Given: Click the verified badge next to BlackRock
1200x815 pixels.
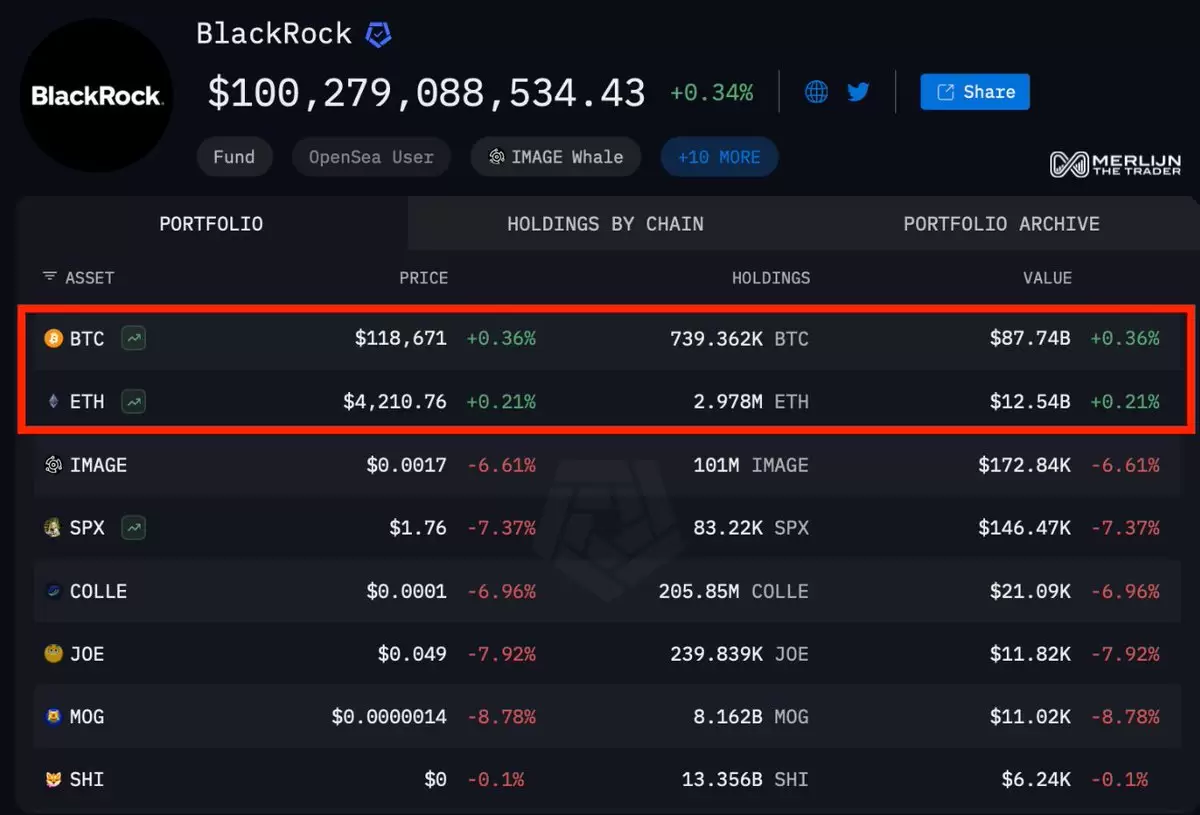Looking at the screenshot, I should [x=378, y=35].
